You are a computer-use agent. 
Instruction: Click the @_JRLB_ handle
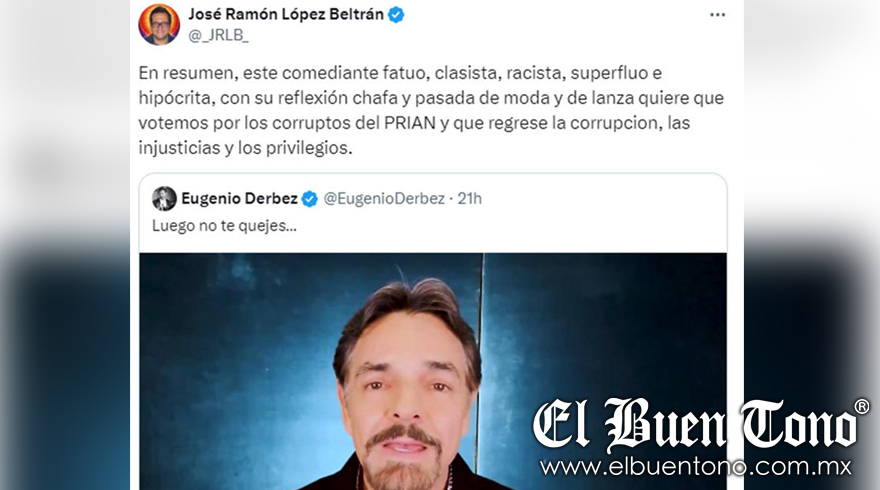click(x=218, y=35)
